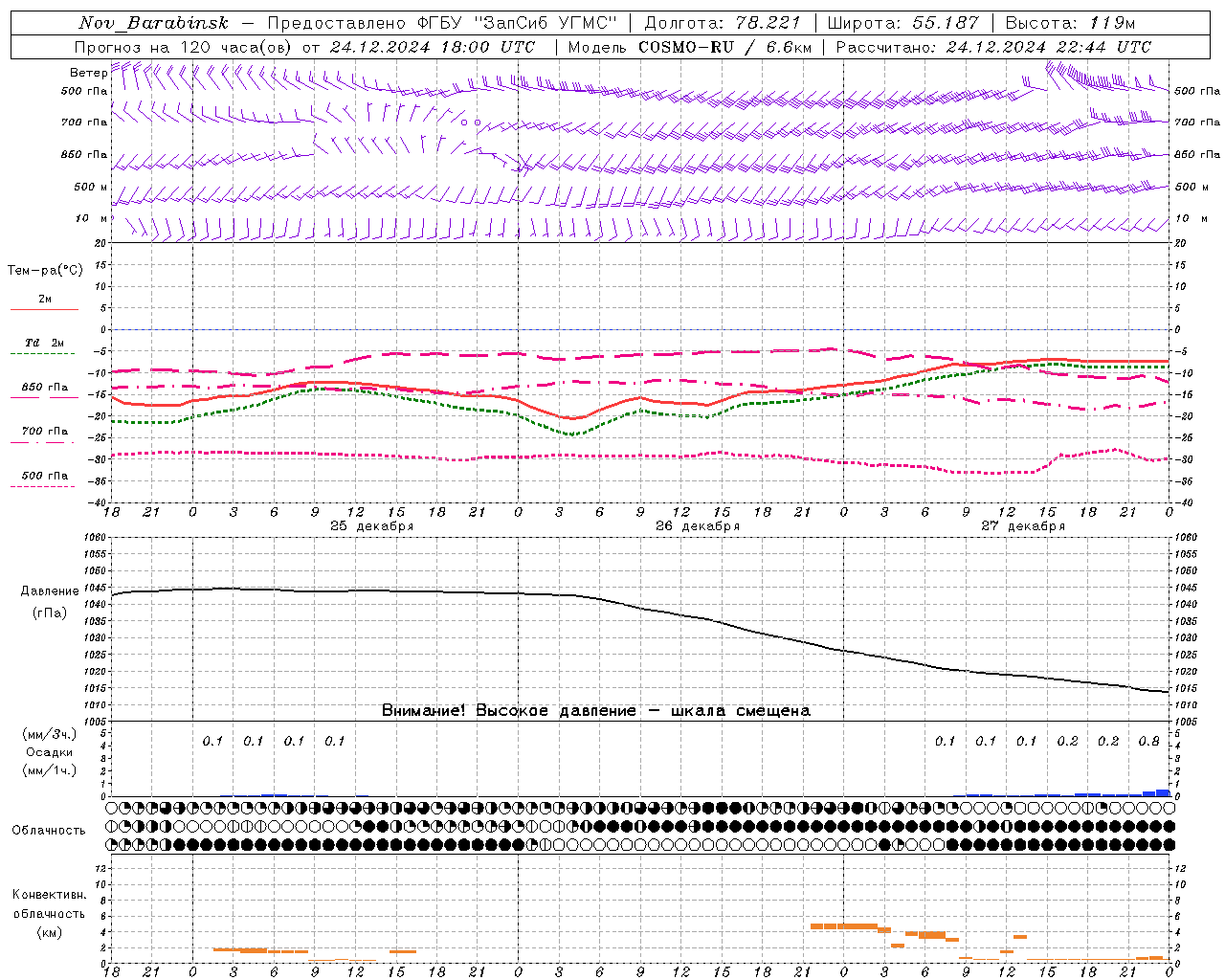Click 'Прогноз на 120 часа(ов)' text
Screen dimensions: 1225x980
pos(185,47)
